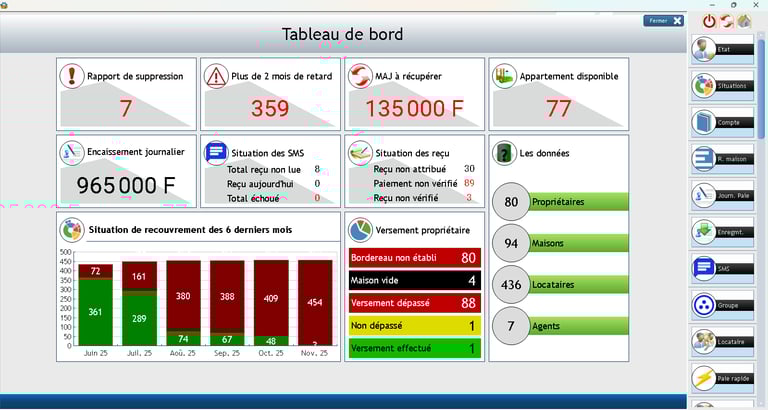Click the warning triangle icon for retard
Image resolution: width=768 pixels, height=410 pixels.
click(x=216, y=76)
